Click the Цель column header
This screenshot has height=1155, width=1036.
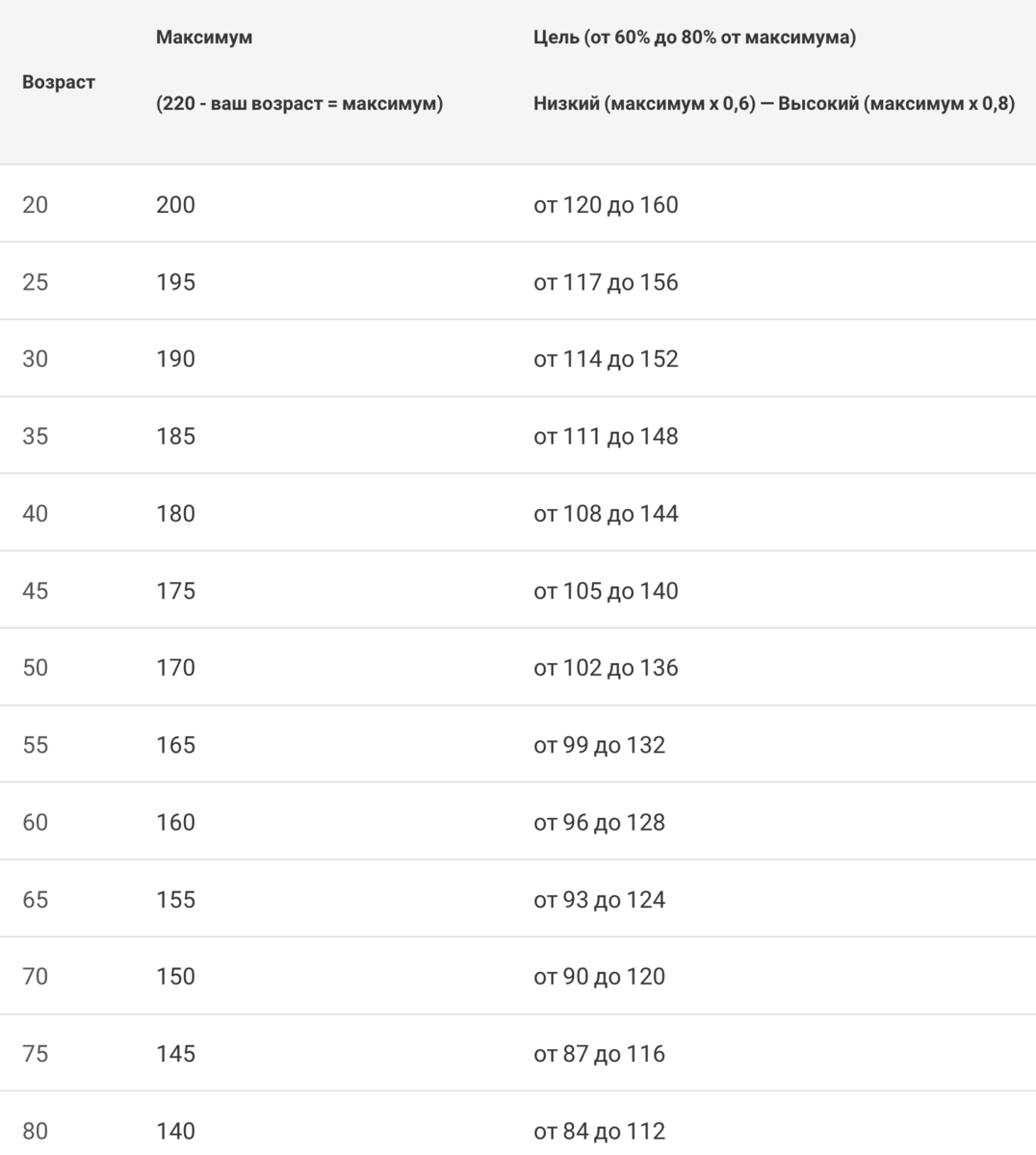694,38
